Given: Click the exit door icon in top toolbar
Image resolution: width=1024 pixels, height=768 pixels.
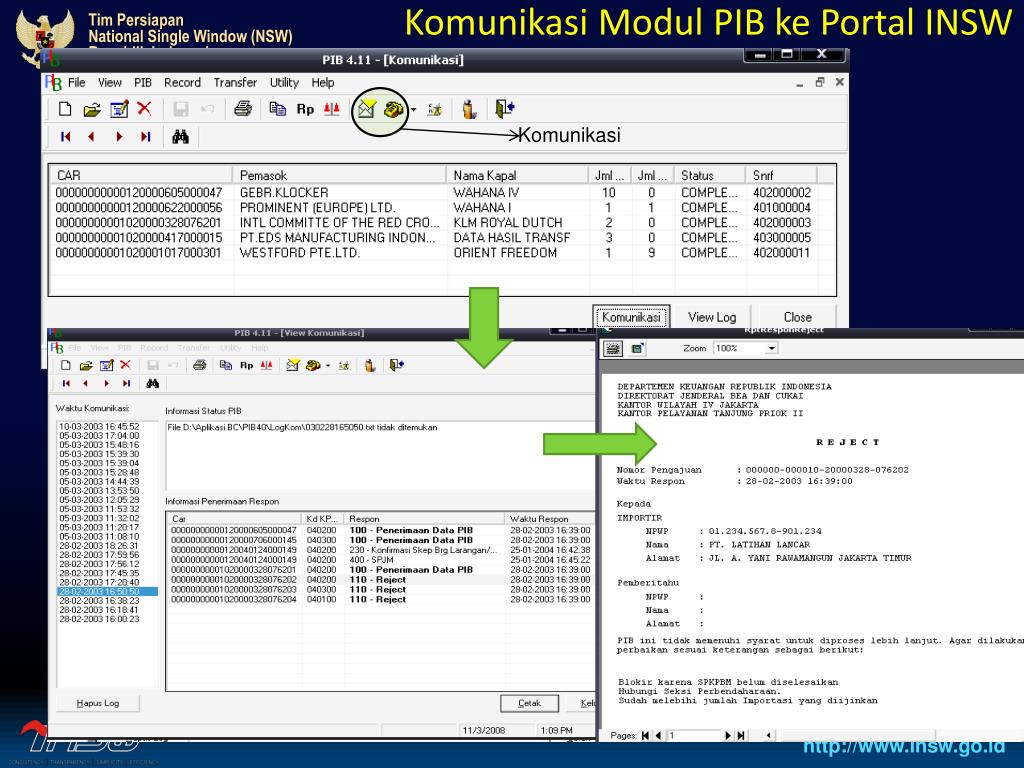Looking at the screenshot, I should pos(504,110).
